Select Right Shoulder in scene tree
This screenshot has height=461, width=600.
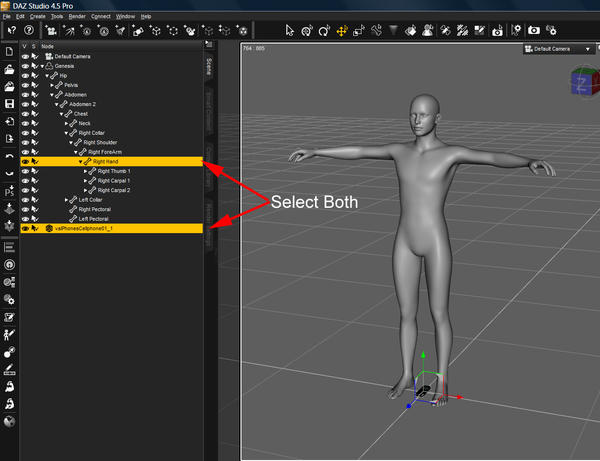click(100, 142)
